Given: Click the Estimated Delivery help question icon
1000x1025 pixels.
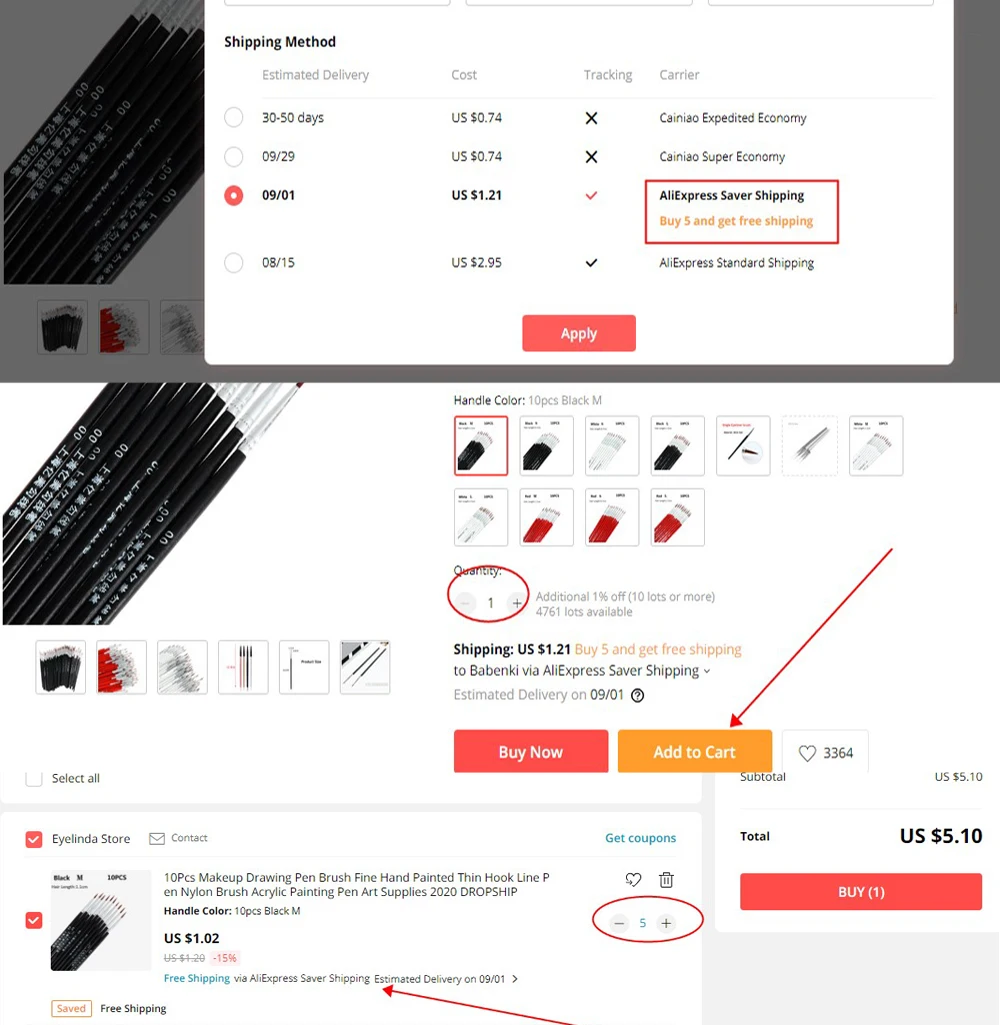Looking at the screenshot, I should [x=637, y=696].
